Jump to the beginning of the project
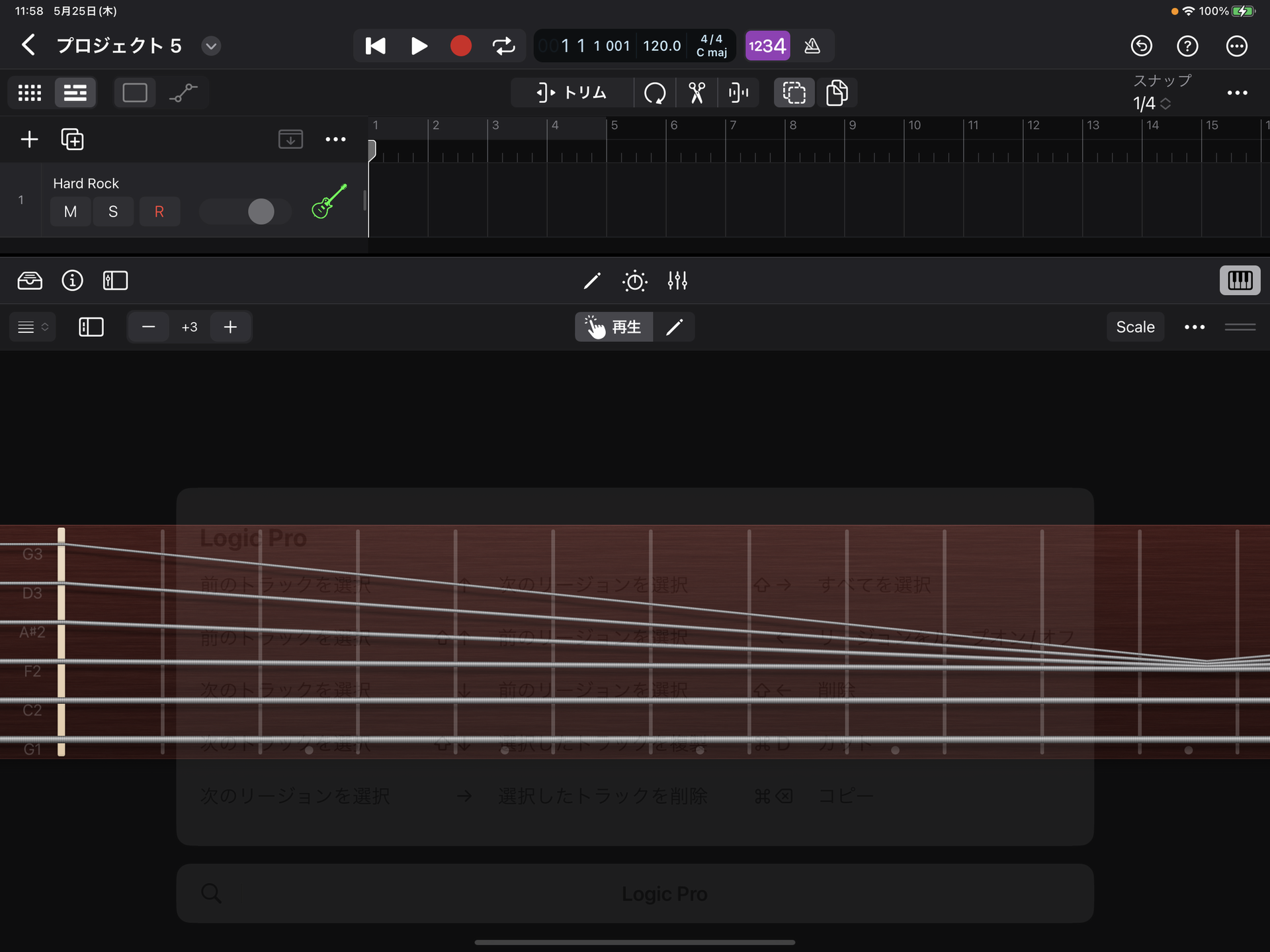Image resolution: width=1270 pixels, height=952 pixels. point(375,46)
